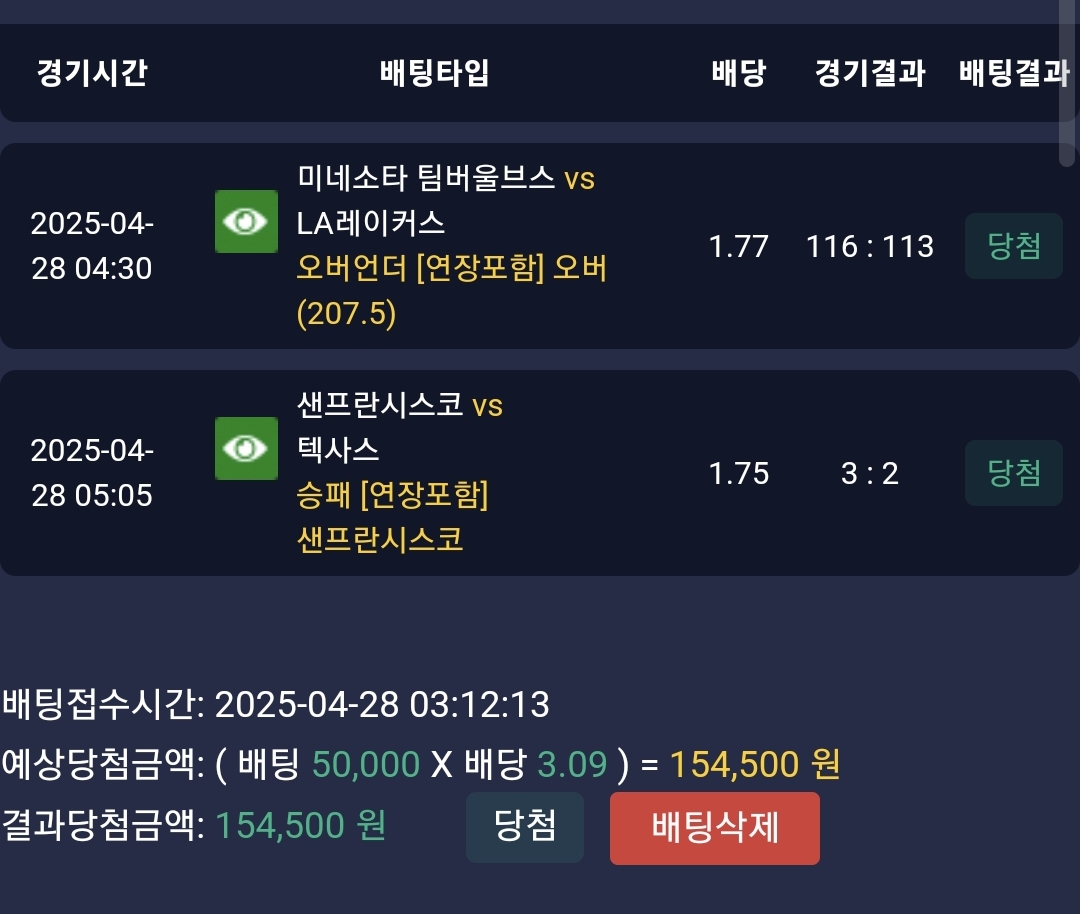The height and width of the screenshot is (914, 1080).
Task: Click the eye icon for Timberwolves vs Lakers
Action: [x=246, y=222]
